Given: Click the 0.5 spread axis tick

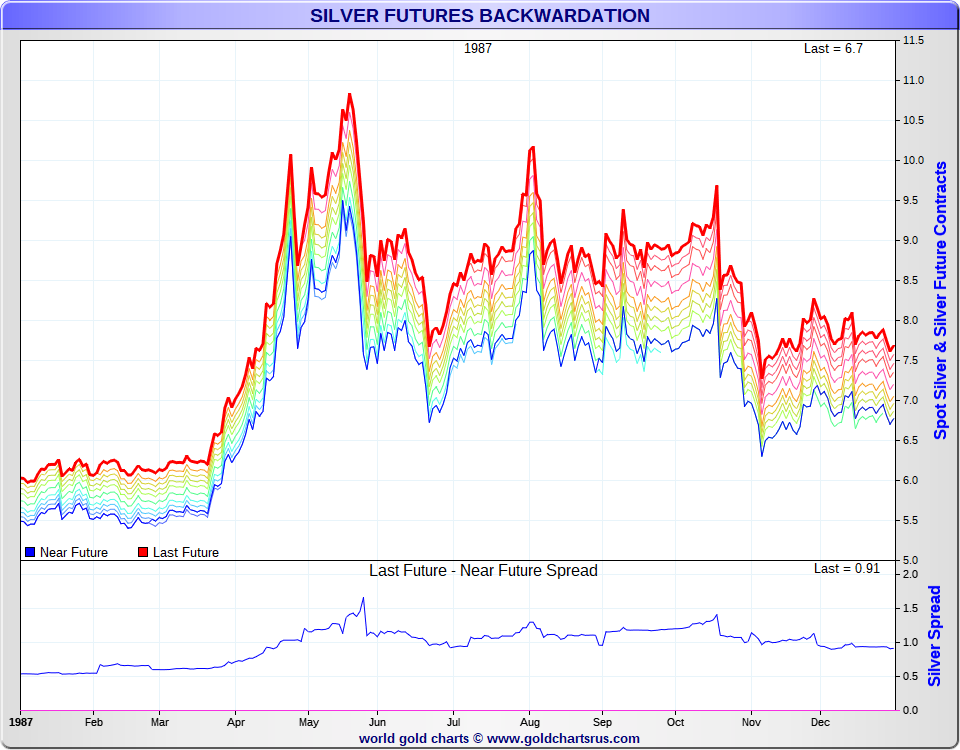Looking at the screenshot, I should pyautogui.click(x=910, y=677).
